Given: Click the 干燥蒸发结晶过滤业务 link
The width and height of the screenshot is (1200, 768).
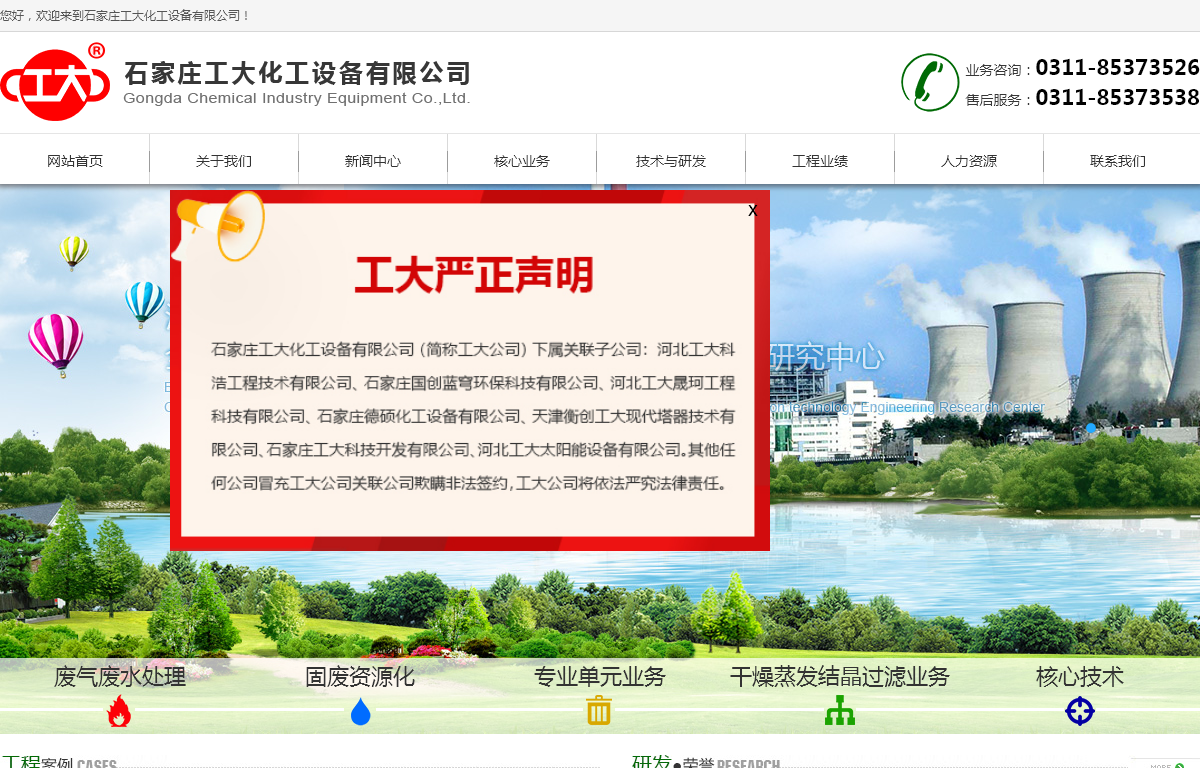Looking at the screenshot, I should (840, 677).
